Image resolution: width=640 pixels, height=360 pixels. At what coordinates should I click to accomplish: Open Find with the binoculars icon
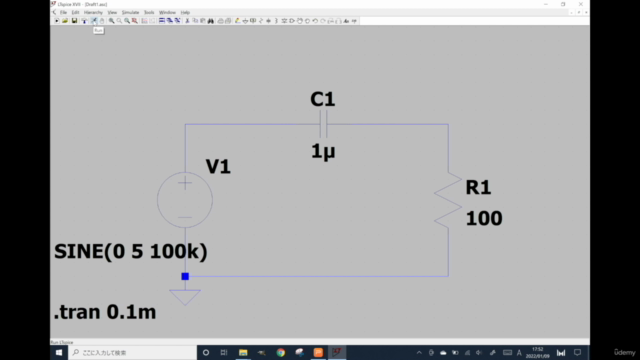[x=211, y=21]
